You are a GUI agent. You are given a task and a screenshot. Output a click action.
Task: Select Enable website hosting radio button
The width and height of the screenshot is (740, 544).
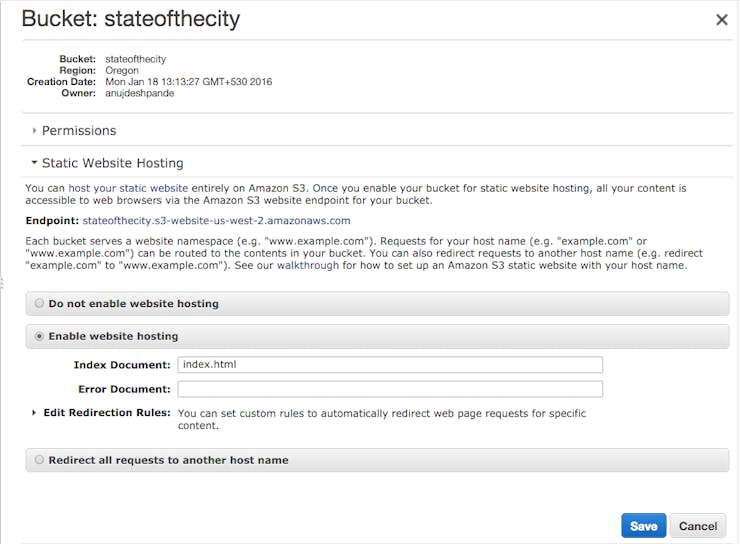click(39, 336)
